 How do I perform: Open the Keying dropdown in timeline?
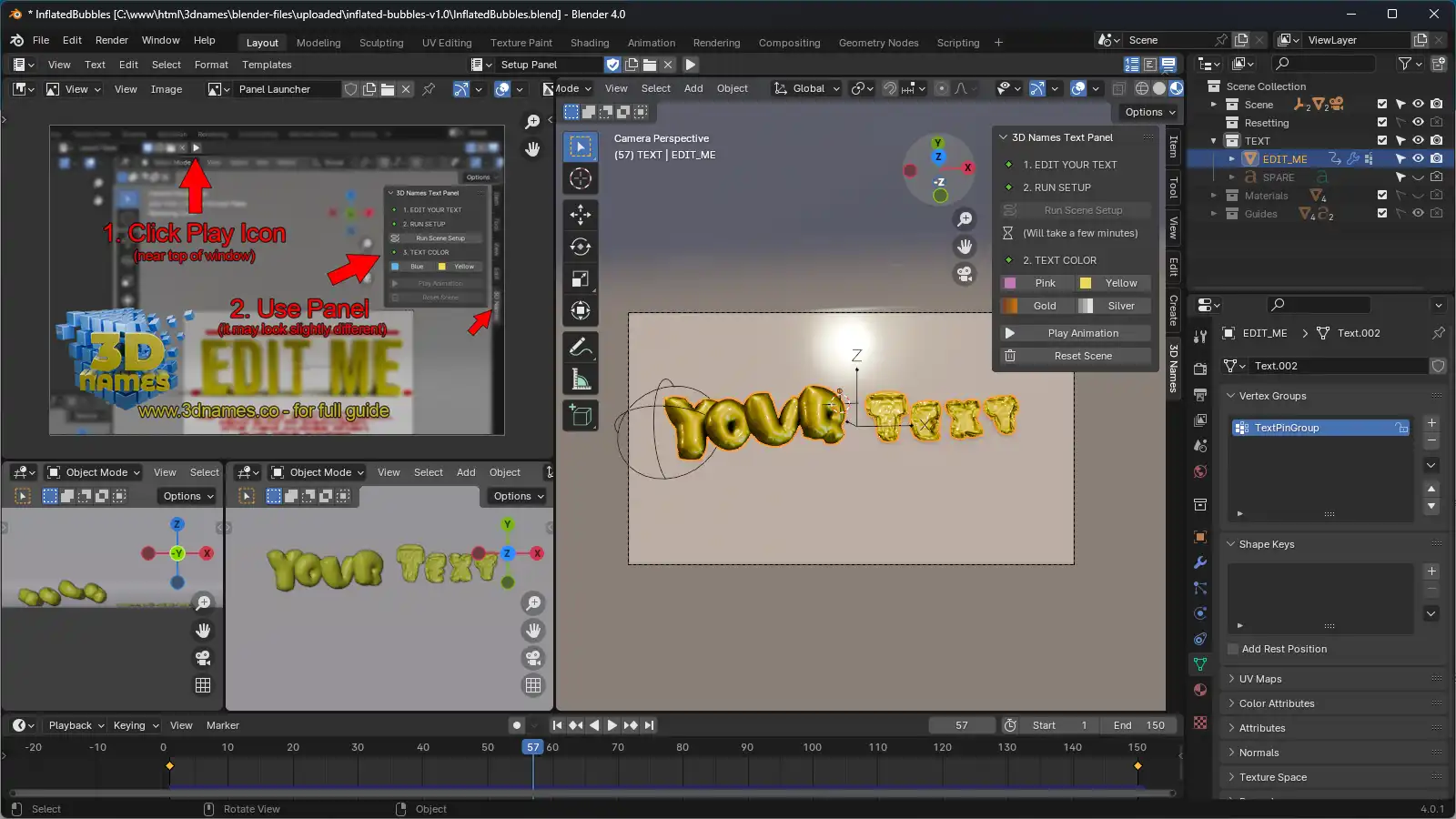click(x=136, y=725)
